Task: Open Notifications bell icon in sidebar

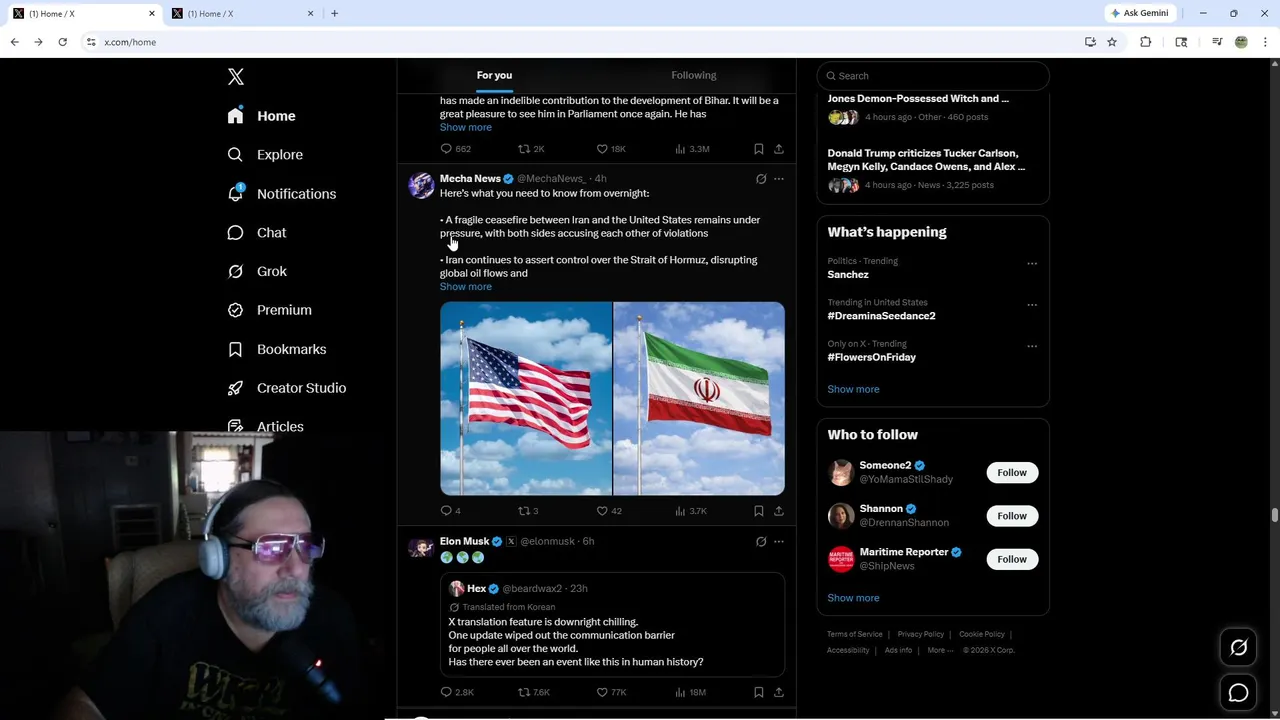Action: click(236, 193)
